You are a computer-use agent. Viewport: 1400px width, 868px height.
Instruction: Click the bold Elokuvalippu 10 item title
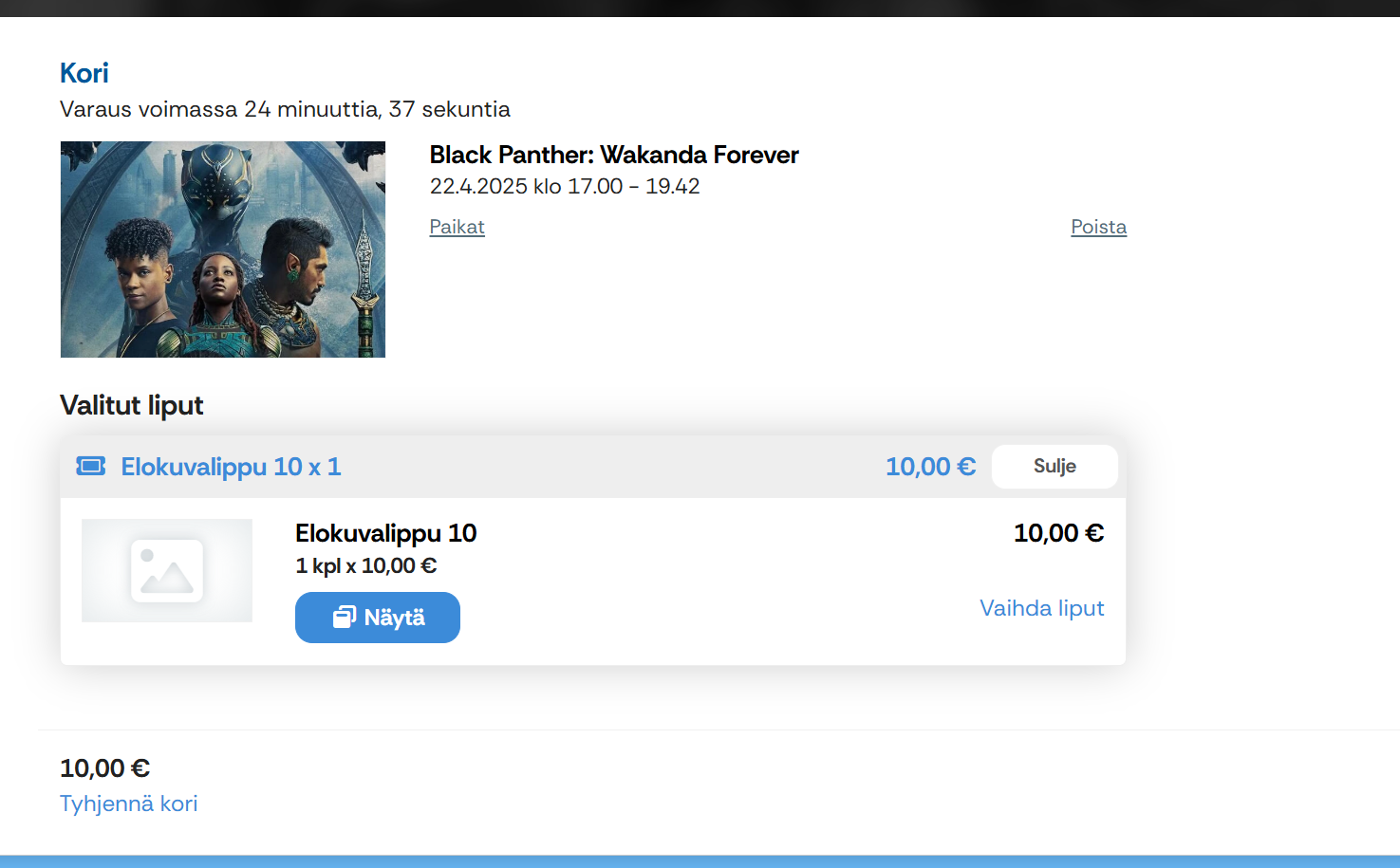tap(386, 533)
